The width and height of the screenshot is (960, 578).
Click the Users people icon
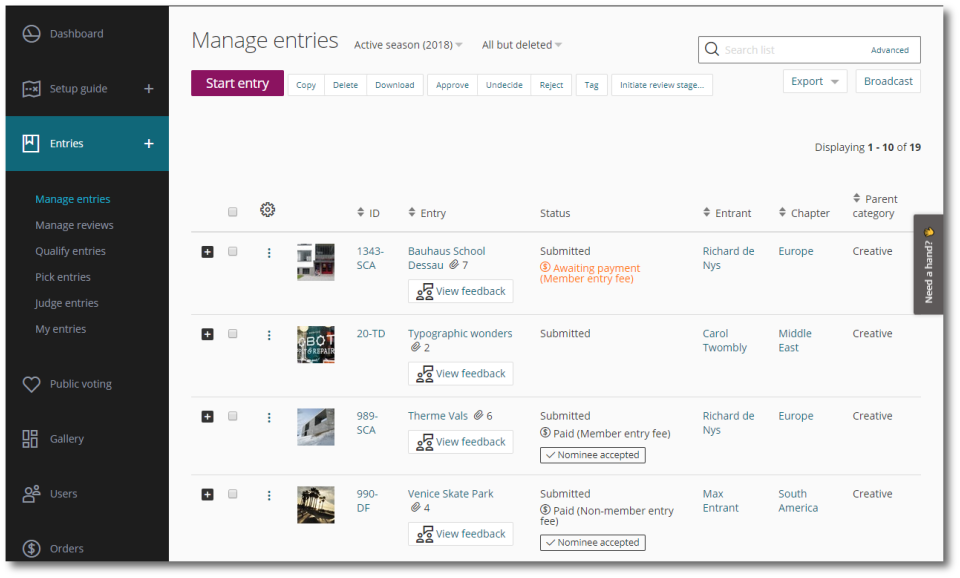(31, 494)
